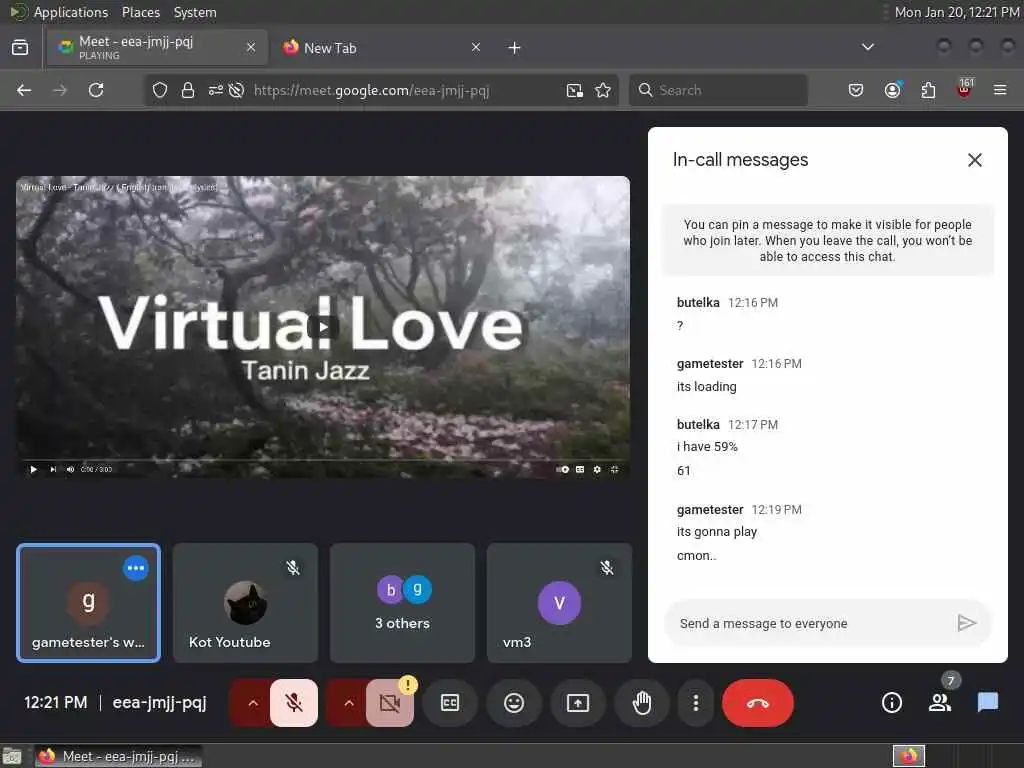The height and width of the screenshot is (768, 1024).
Task: Click the next video skip button
Action: 53,470
